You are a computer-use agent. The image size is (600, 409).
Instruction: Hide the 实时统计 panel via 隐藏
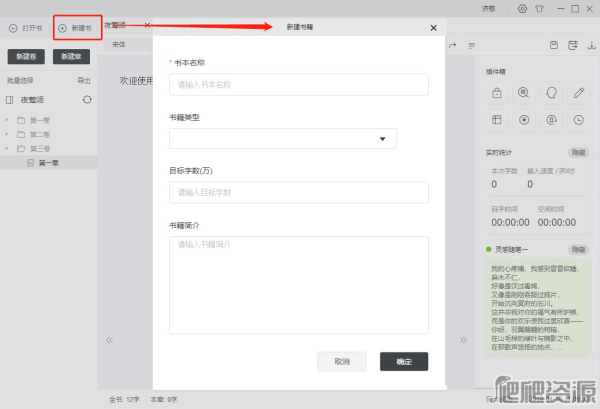(579, 153)
